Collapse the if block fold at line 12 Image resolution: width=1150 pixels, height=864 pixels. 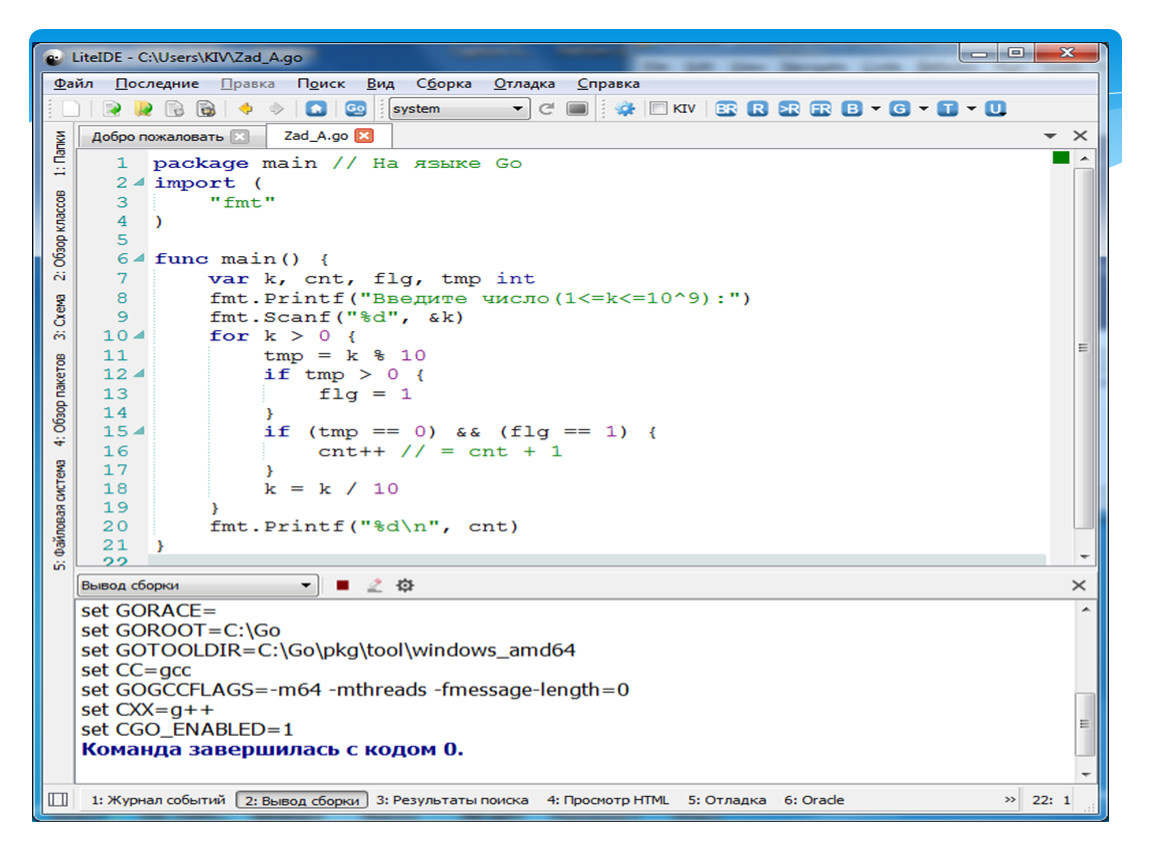[139, 373]
